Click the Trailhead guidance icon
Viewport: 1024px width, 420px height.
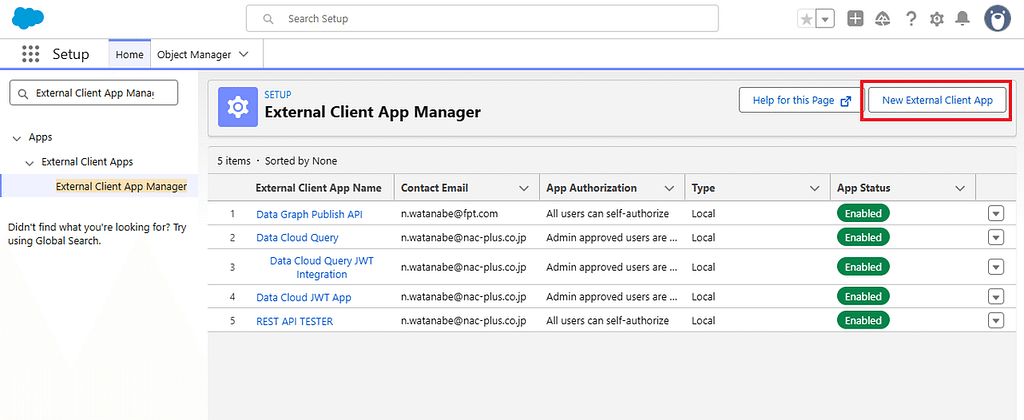pos(883,19)
